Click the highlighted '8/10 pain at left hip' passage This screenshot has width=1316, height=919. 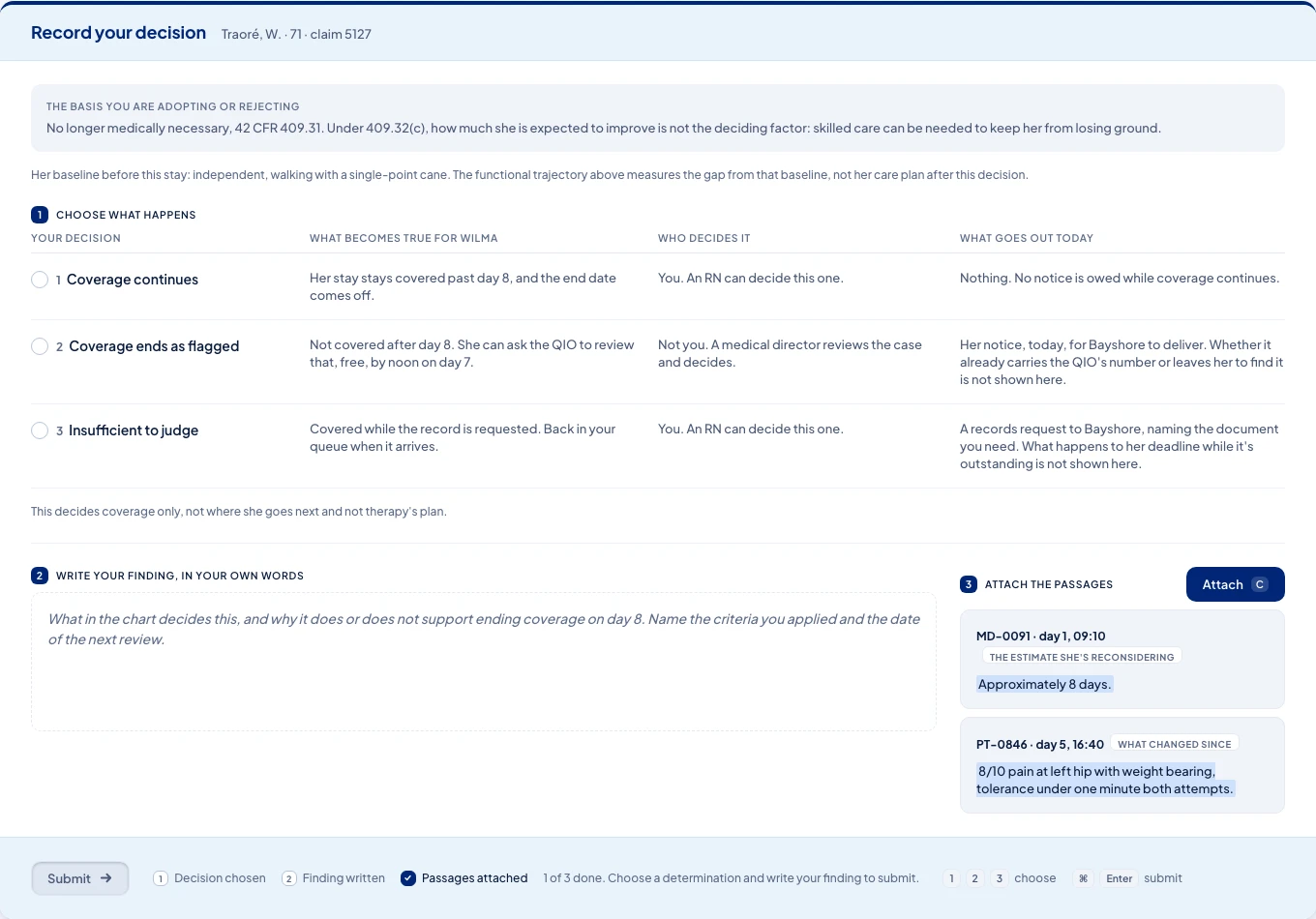tap(1106, 780)
